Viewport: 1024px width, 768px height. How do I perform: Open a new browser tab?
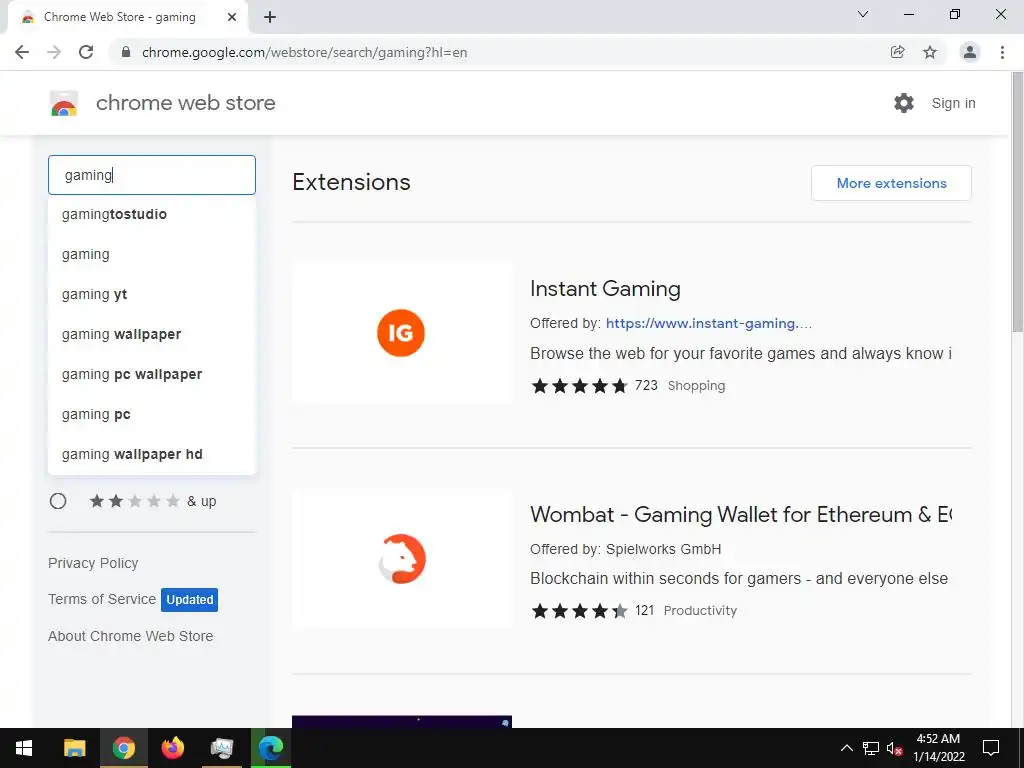click(270, 17)
